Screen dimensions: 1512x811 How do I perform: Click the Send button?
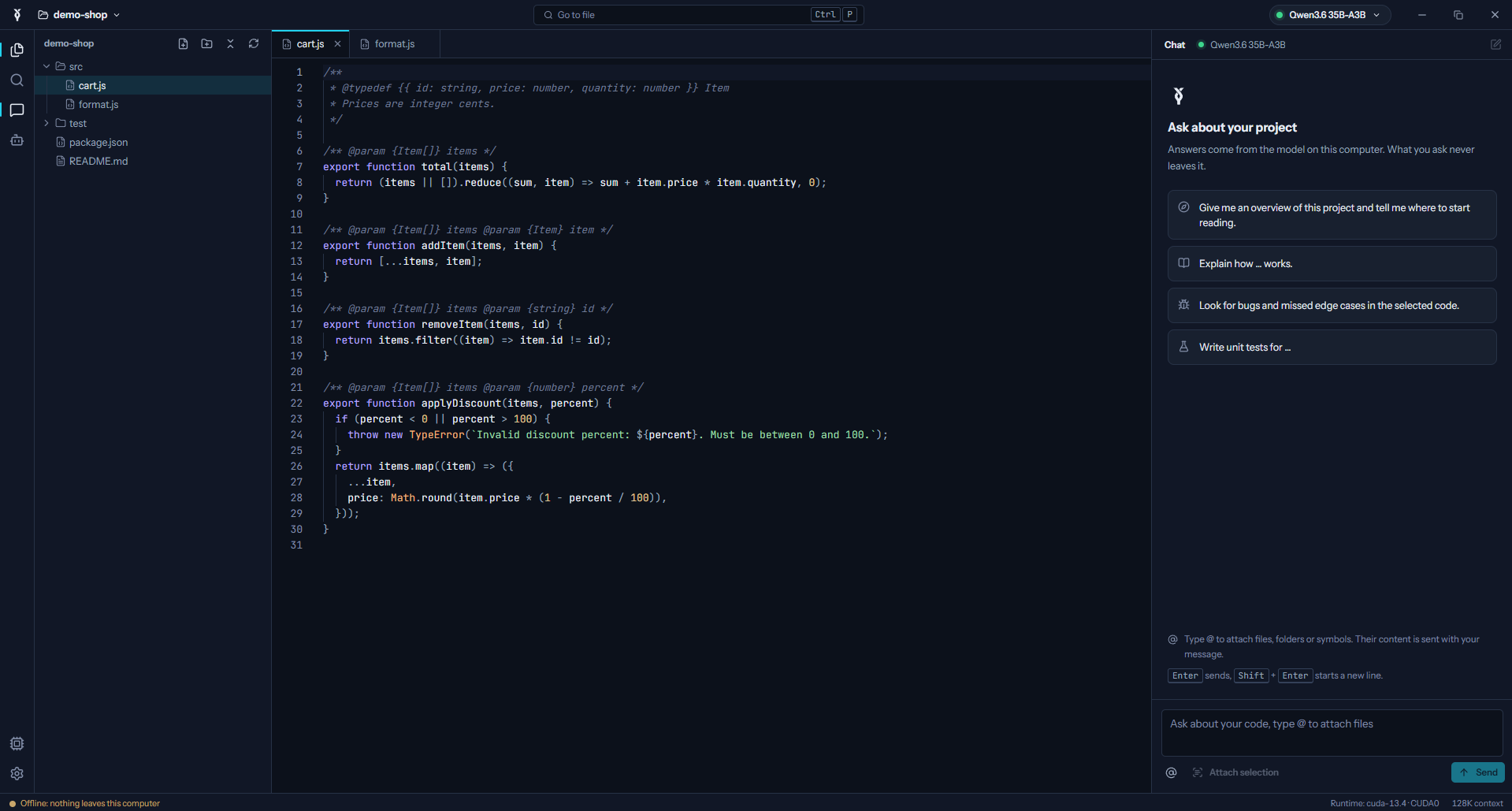pyautogui.click(x=1477, y=772)
